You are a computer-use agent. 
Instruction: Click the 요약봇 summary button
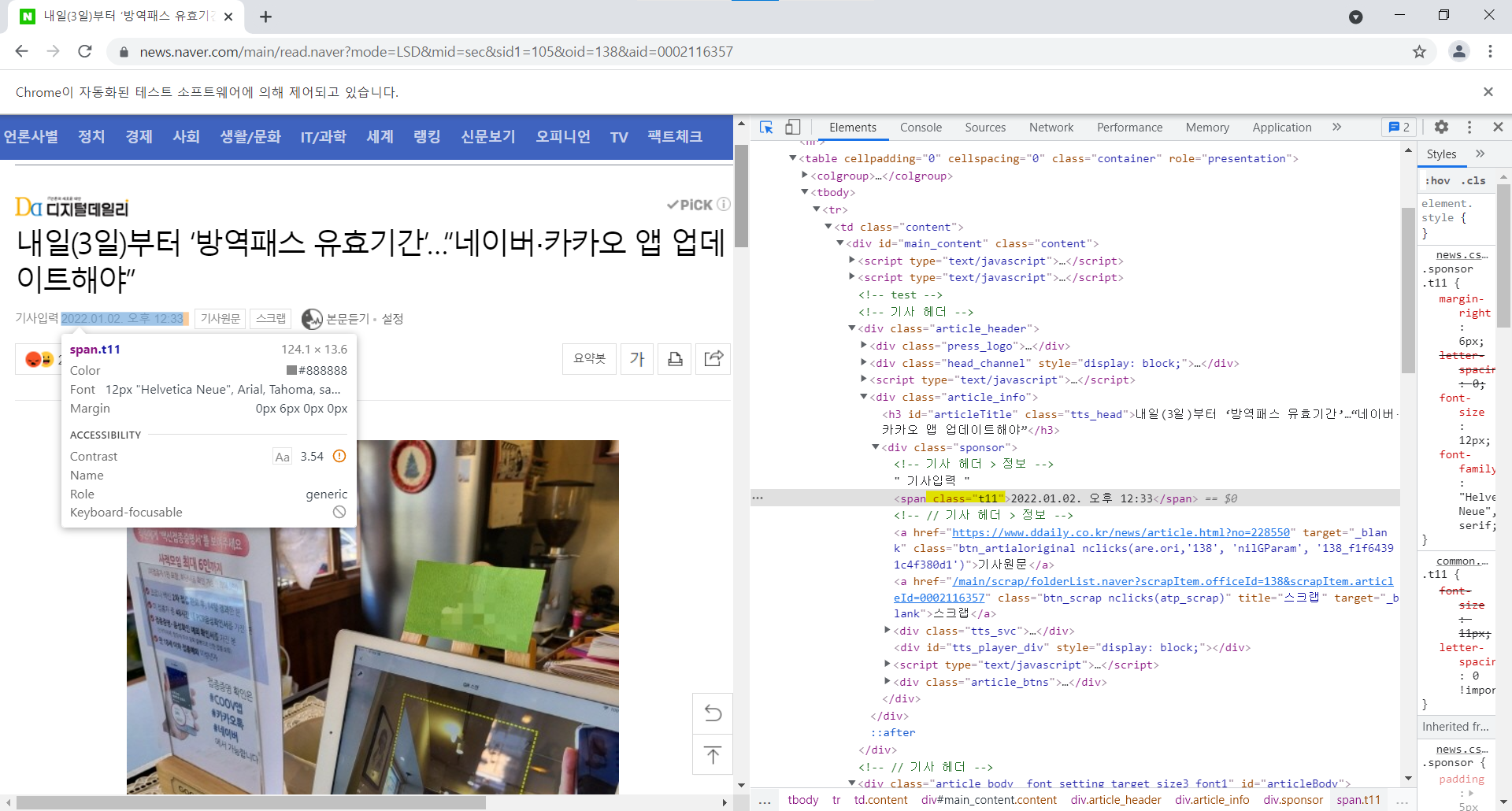(x=589, y=359)
